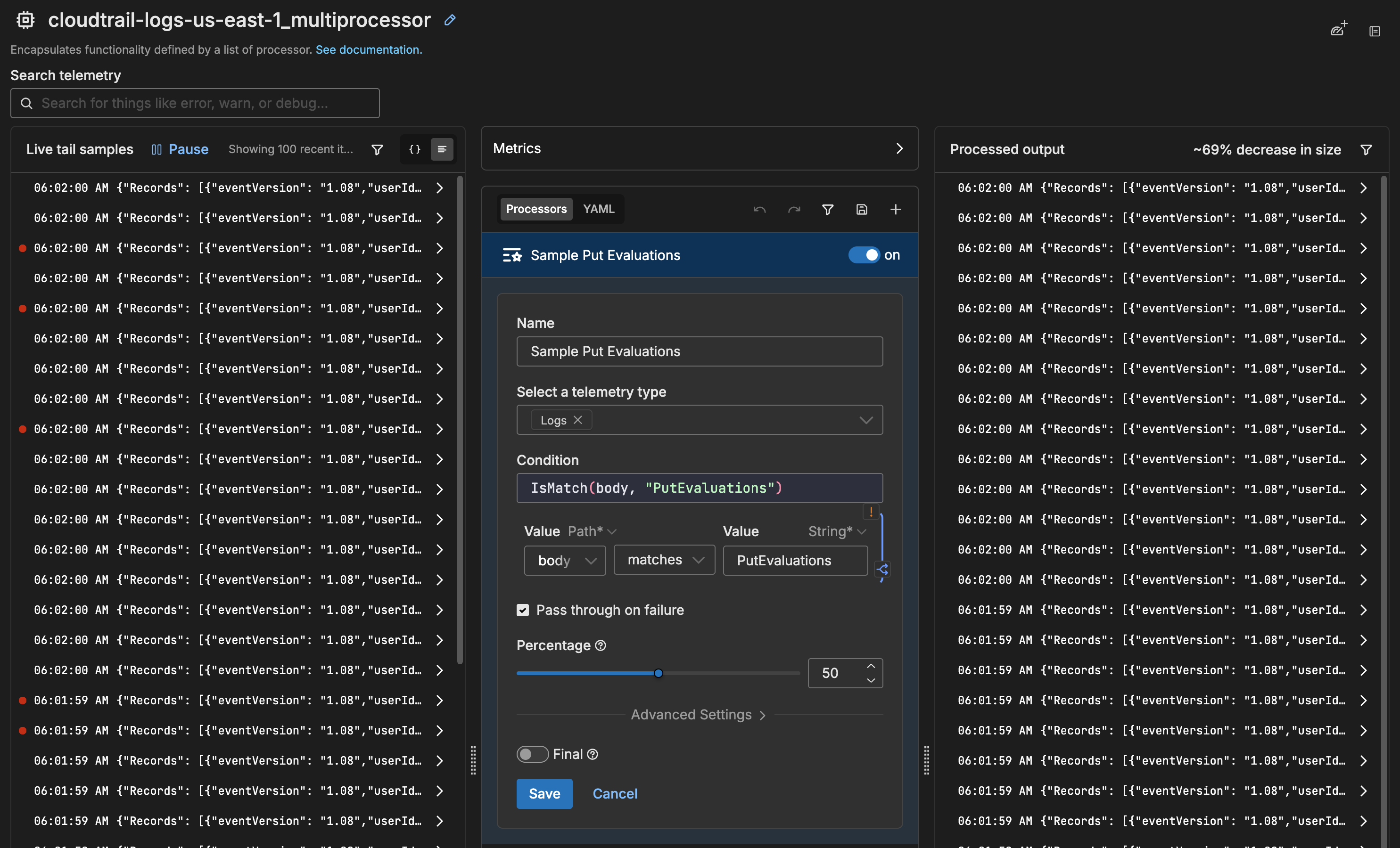Add a new processor with the plus icon
This screenshot has width=1400, height=848.
(x=896, y=209)
